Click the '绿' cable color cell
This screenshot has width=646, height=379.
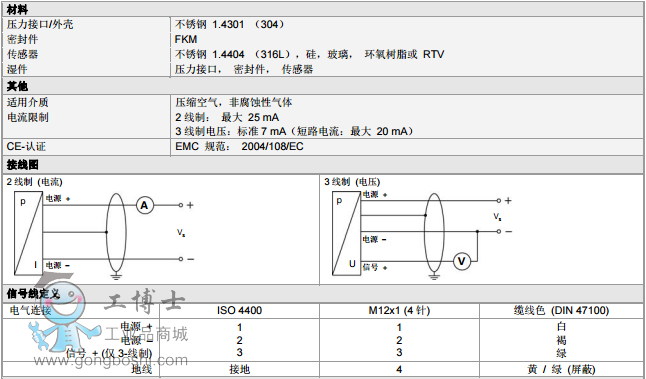coord(561,353)
